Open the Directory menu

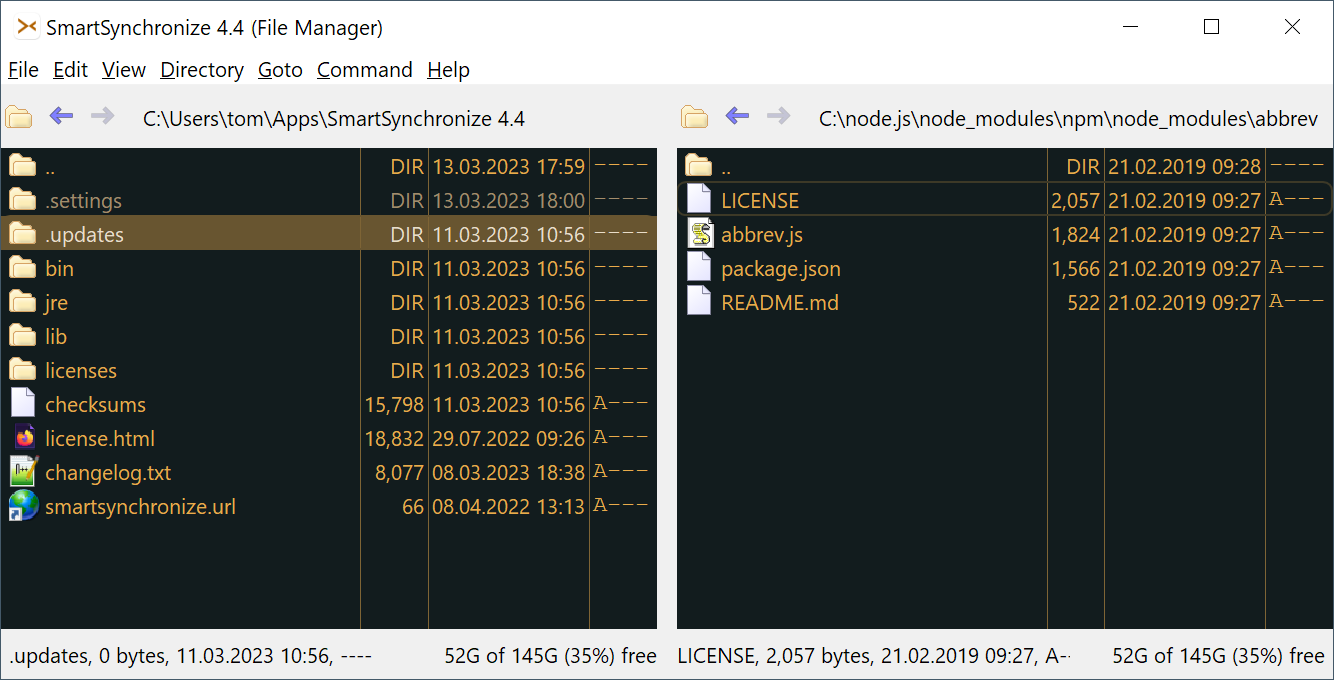tap(202, 70)
